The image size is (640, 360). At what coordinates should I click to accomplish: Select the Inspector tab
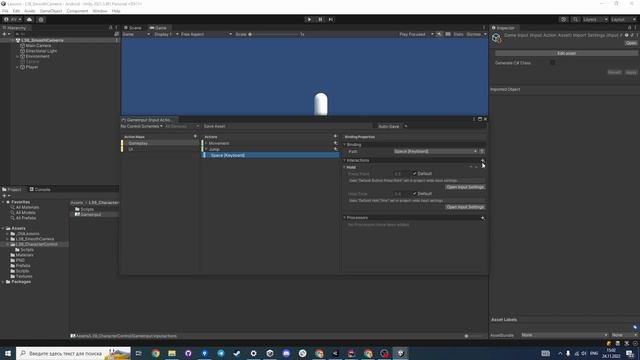(x=504, y=28)
